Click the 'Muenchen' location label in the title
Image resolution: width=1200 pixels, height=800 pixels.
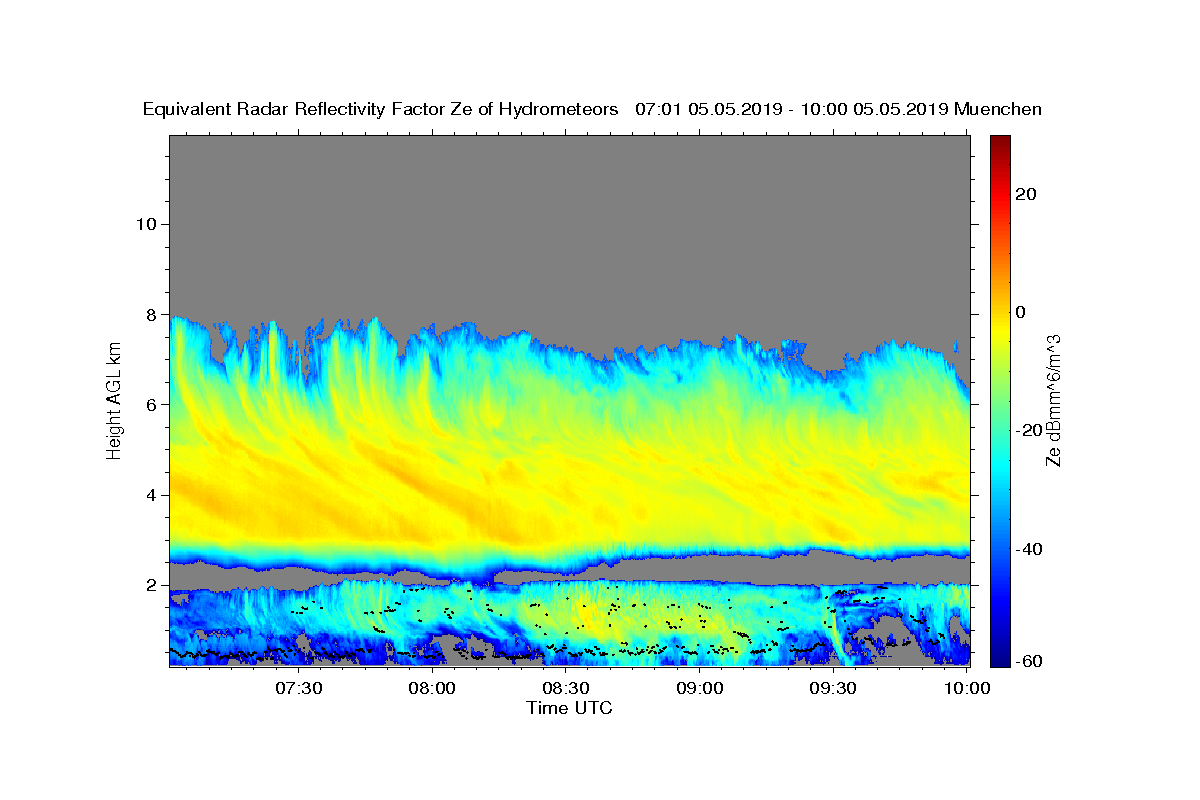pyautogui.click(x=998, y=109)
